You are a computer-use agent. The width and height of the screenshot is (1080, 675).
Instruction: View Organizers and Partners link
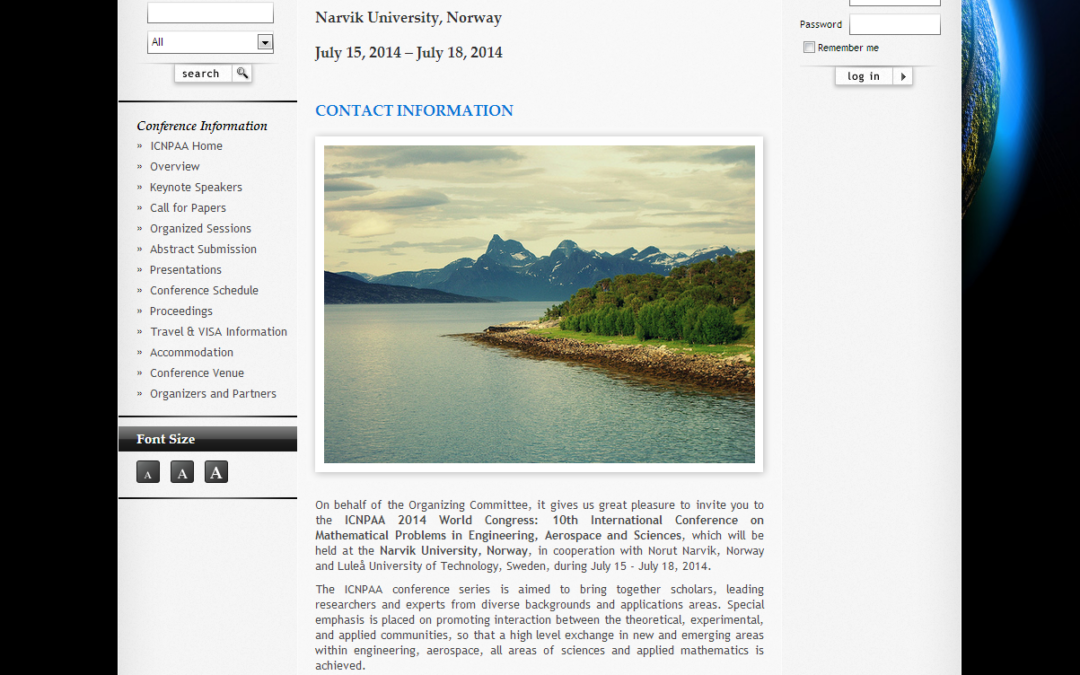tap(213, 394)
